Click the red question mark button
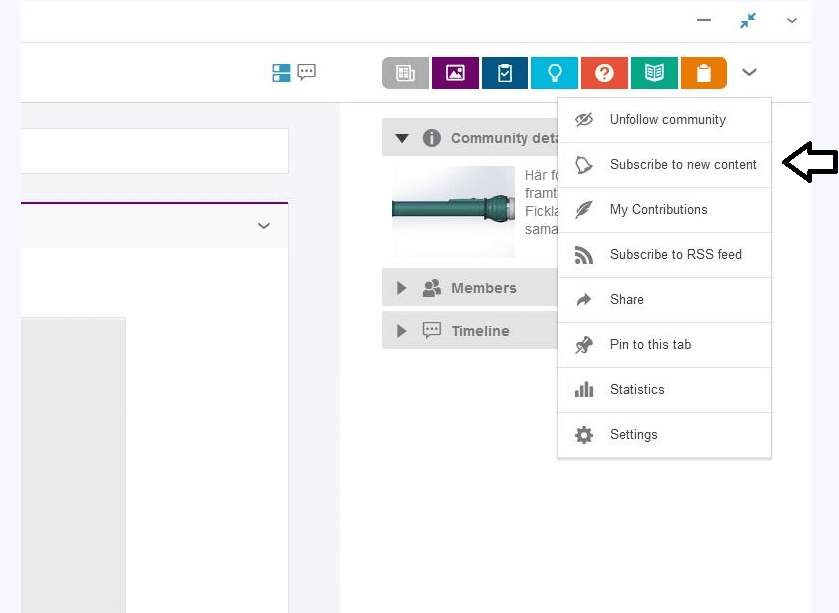This screenshot has width=839, height=613. (604, 73)
